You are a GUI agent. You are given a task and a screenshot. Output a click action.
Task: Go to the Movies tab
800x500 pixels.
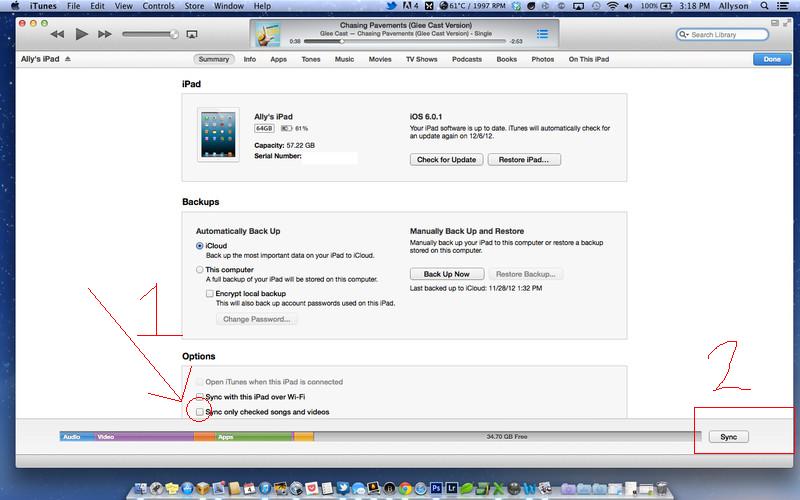pyautogui.click(x=380, y=59)
